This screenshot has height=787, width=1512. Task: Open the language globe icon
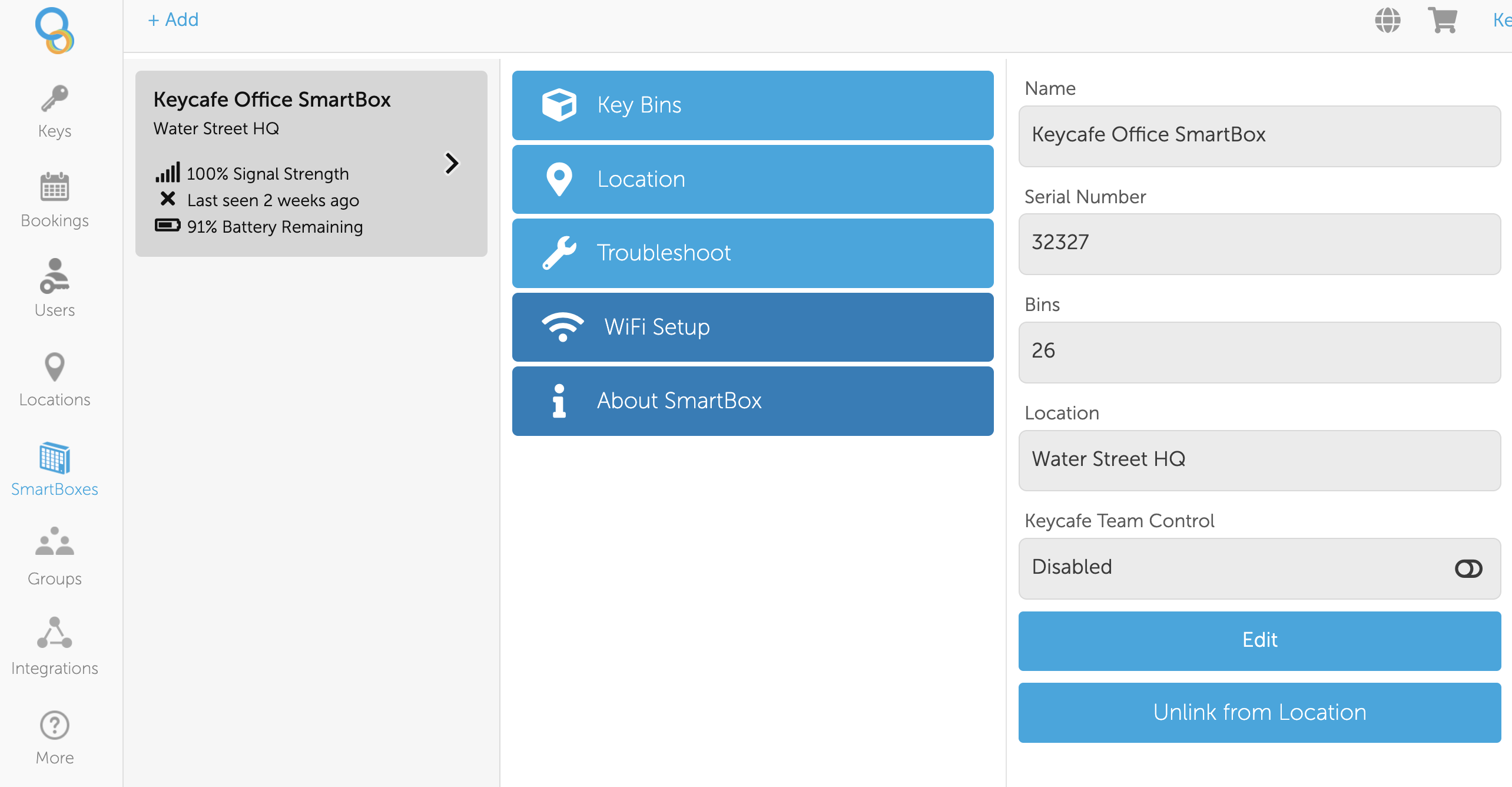point(1387,21)
